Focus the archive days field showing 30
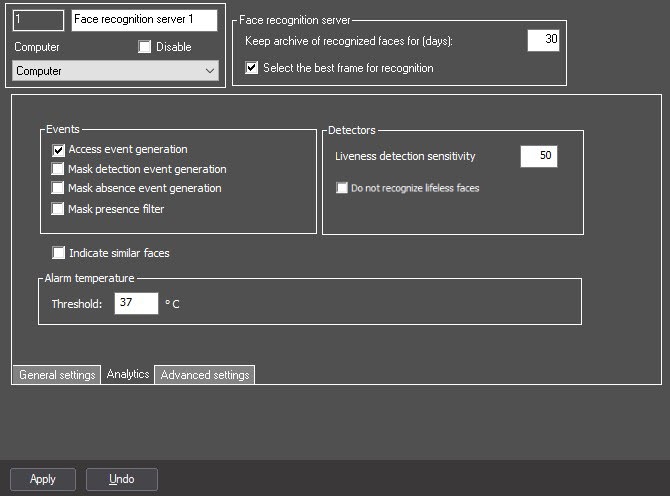This screenshot has height=496, width=670. click(543, 40)
